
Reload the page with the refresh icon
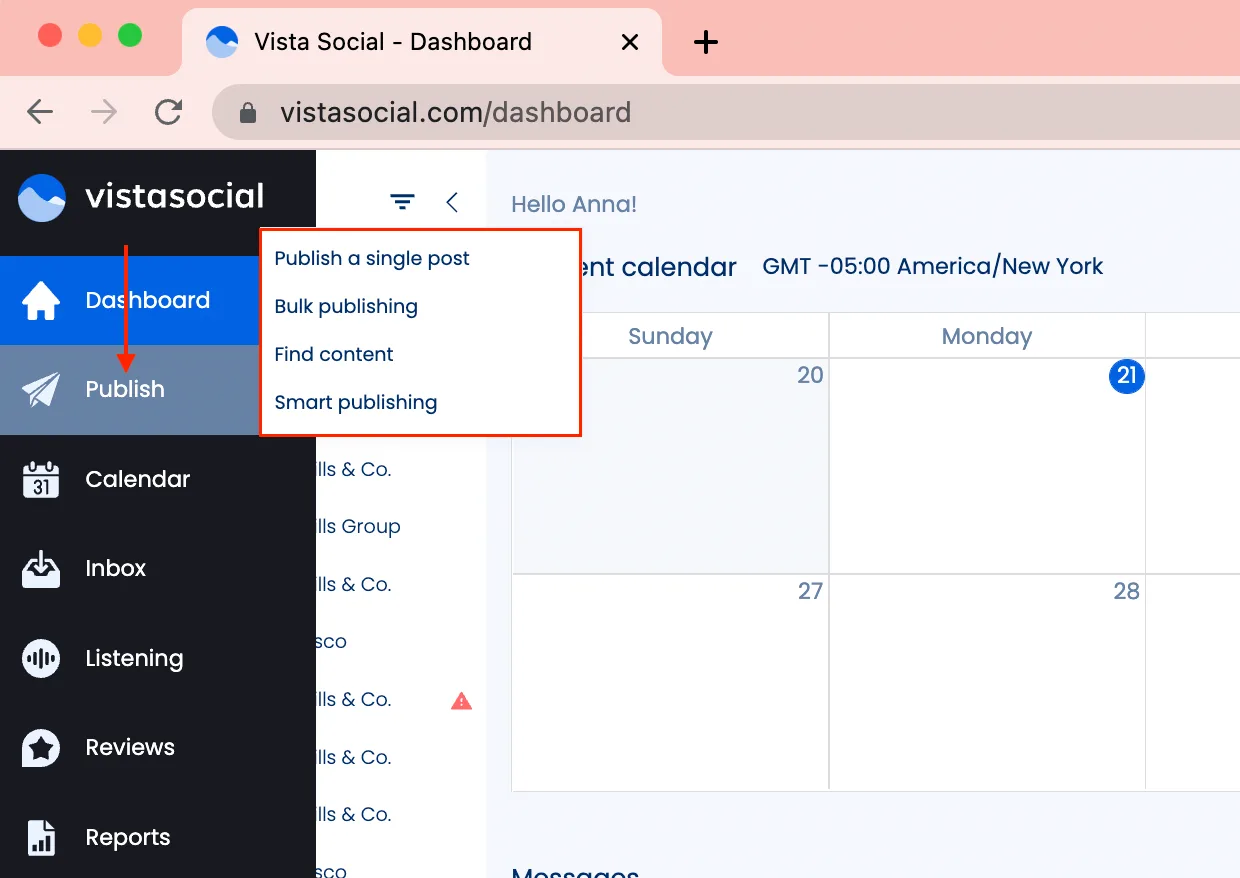tap(168, 112)
